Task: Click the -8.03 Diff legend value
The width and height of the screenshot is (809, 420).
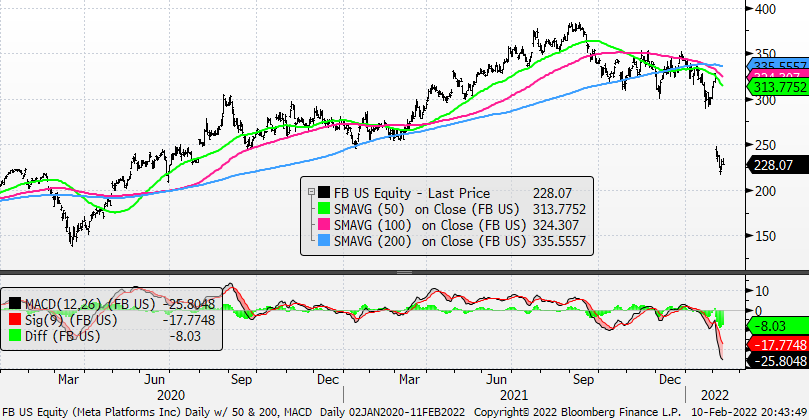Action: tap(185, 336)
